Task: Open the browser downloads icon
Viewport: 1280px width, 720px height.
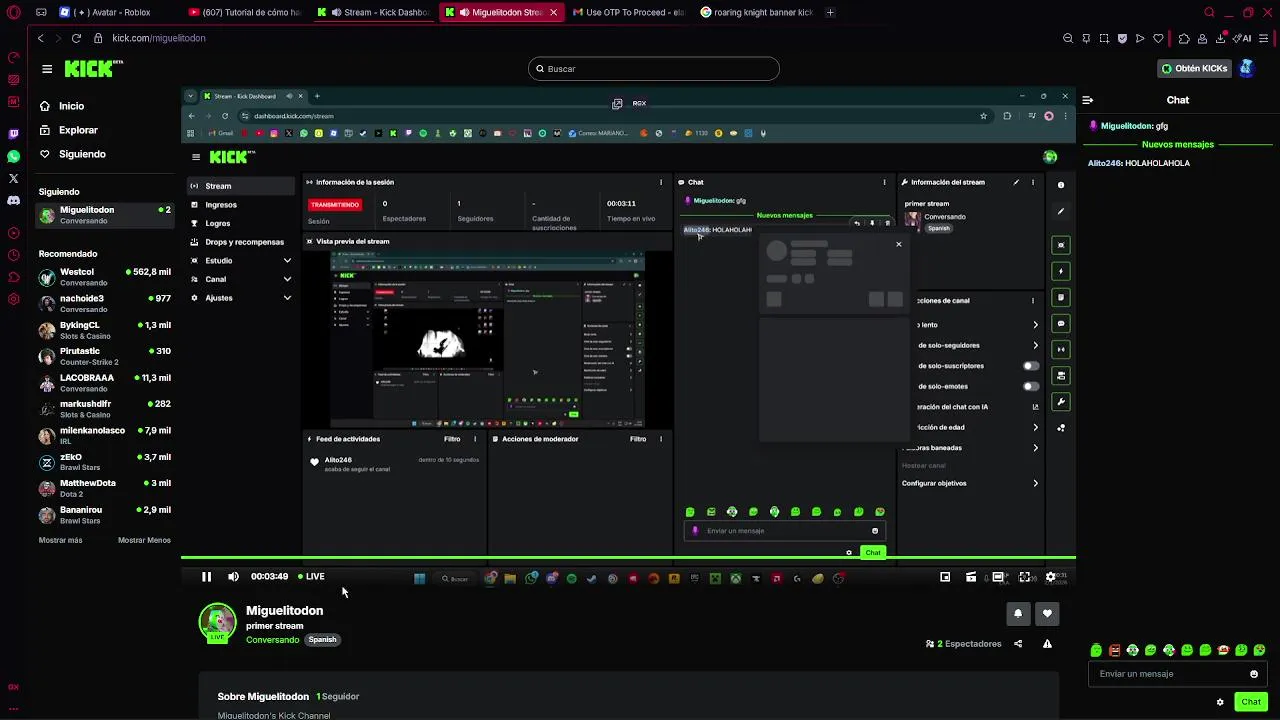Action: (1221, 38)
